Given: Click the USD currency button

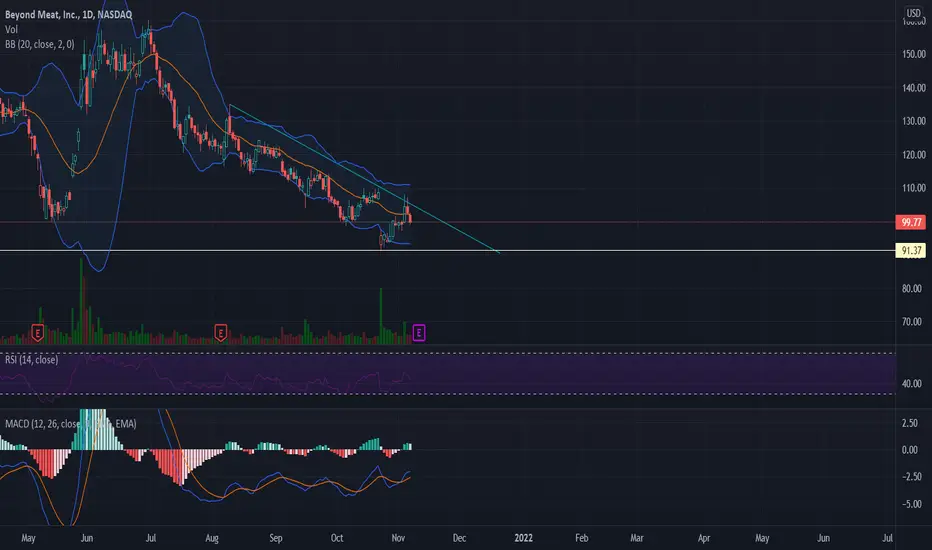Looking at the screenshot, I should click(914, 12).
